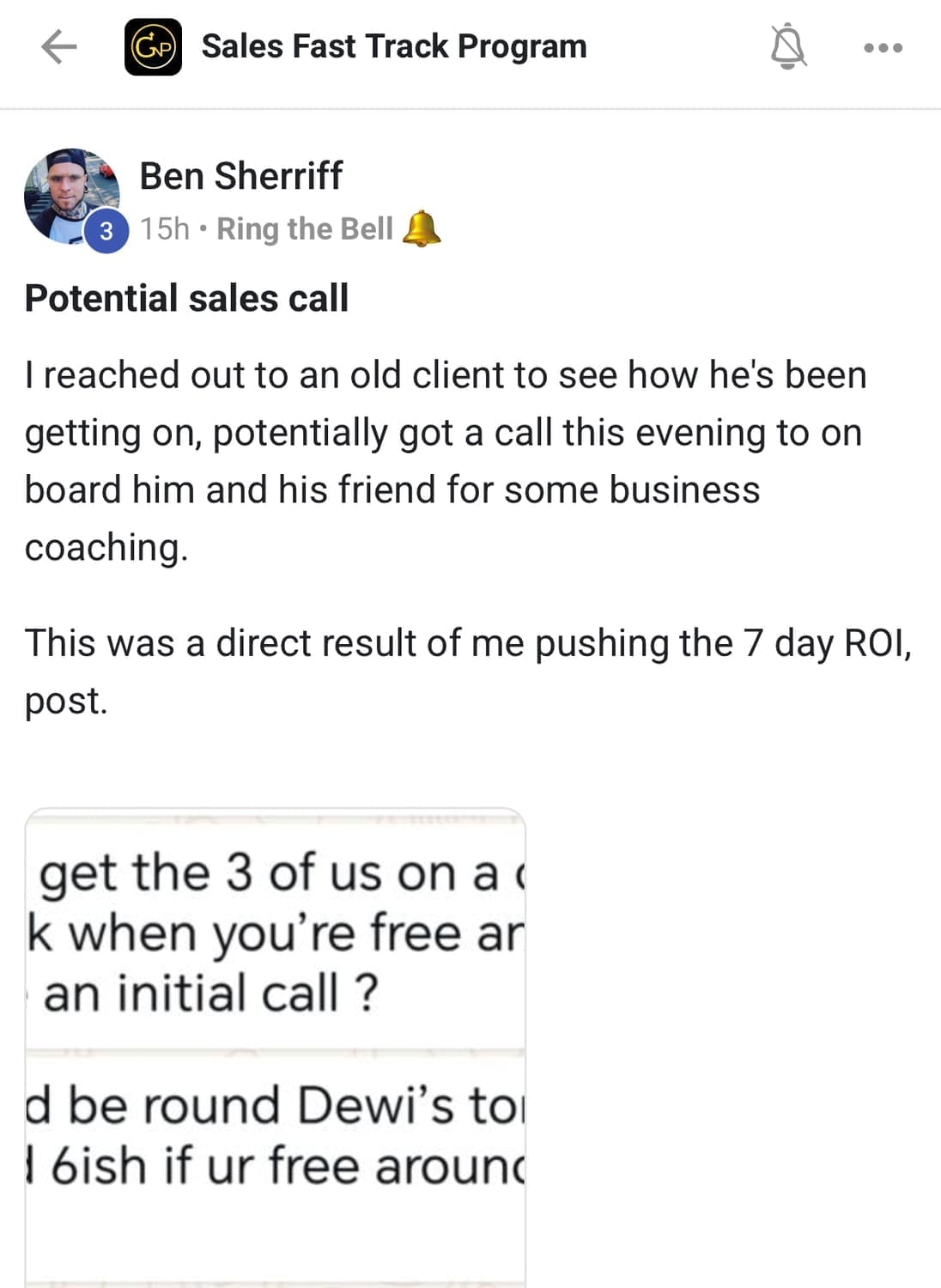Open the 'an initial call ?' message image
Image resolution: width=941 pixels, height=1288 pixels.
210,993
